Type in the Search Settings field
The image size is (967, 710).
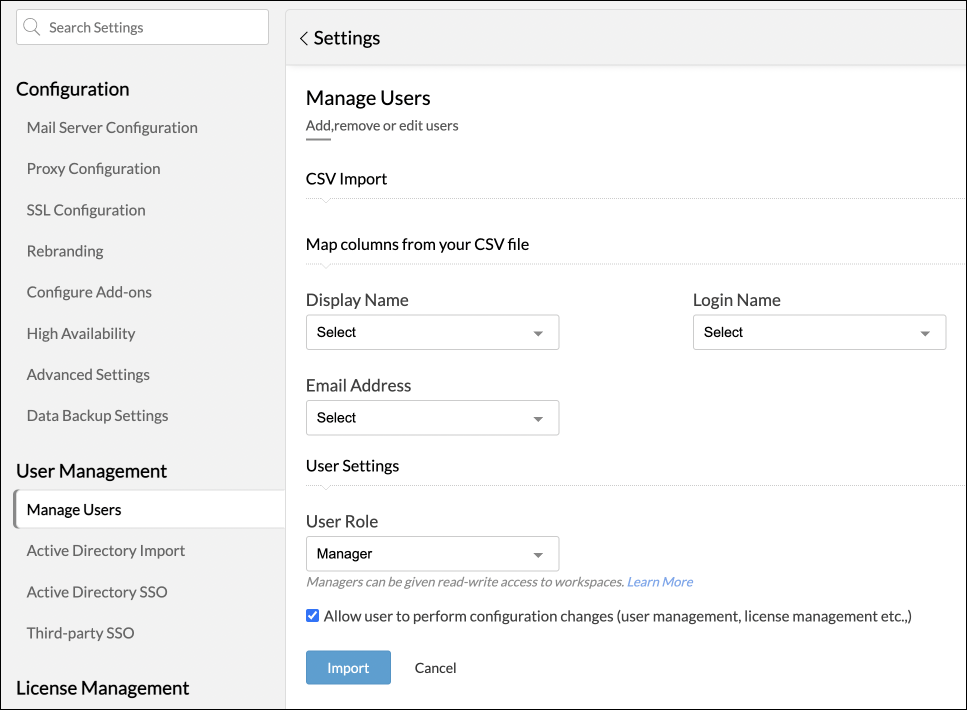(x=150, y=28)
